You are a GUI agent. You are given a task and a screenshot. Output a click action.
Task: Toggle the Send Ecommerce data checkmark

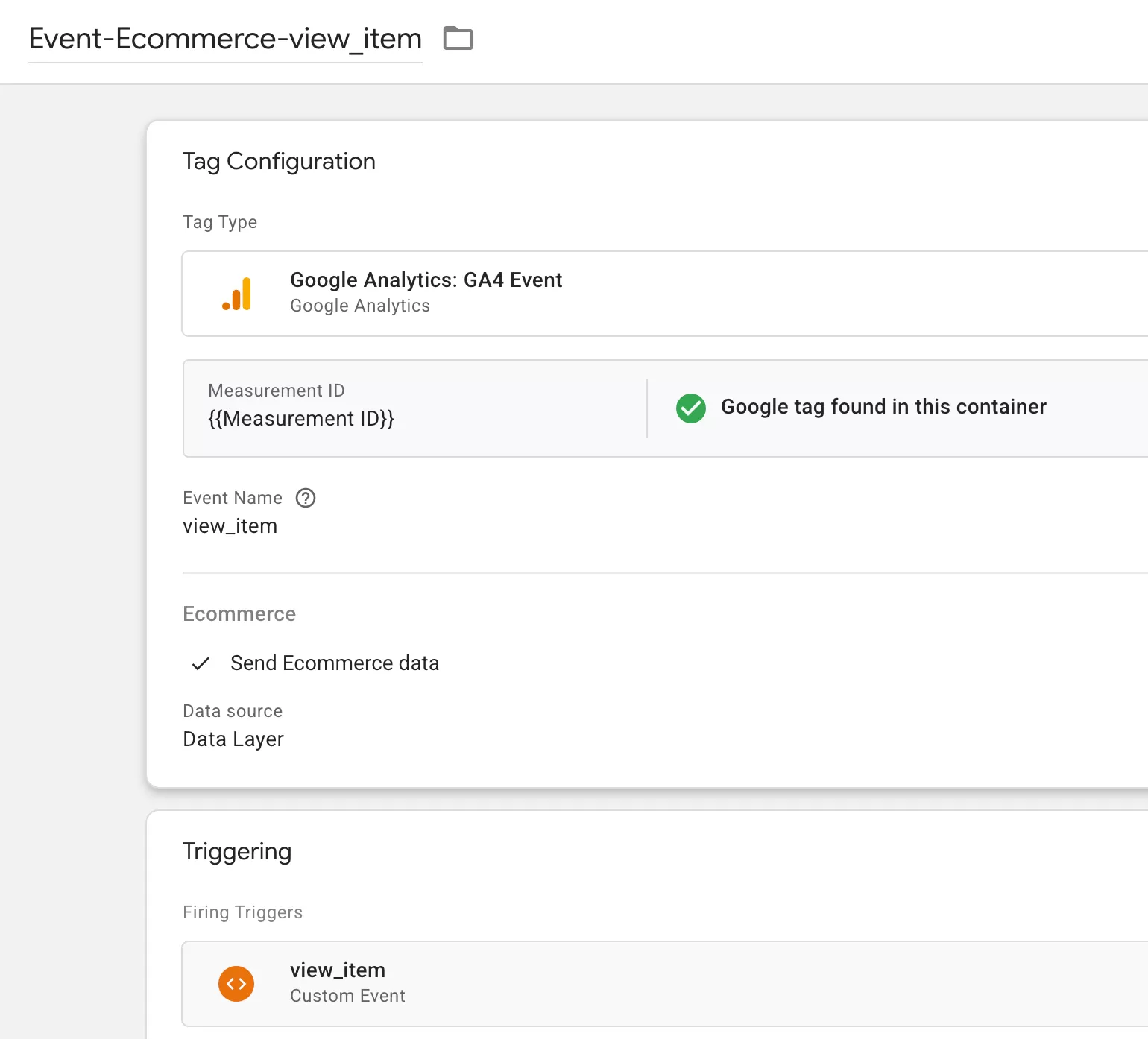[x=201, y=663]
